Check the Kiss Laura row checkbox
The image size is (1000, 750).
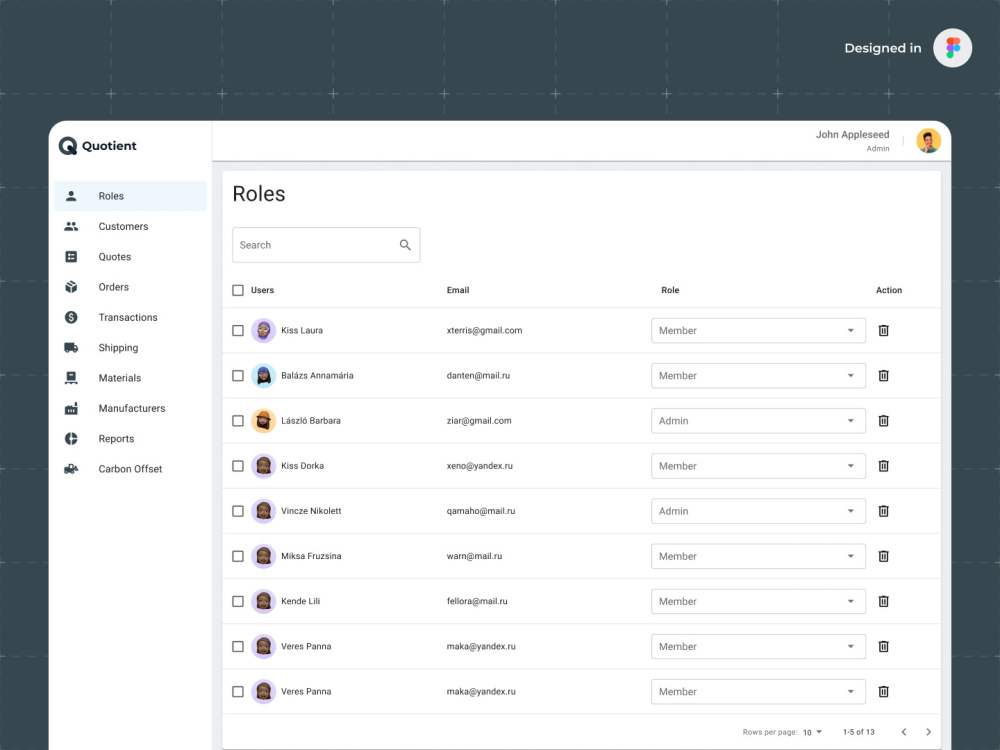[x=238, y=330]
